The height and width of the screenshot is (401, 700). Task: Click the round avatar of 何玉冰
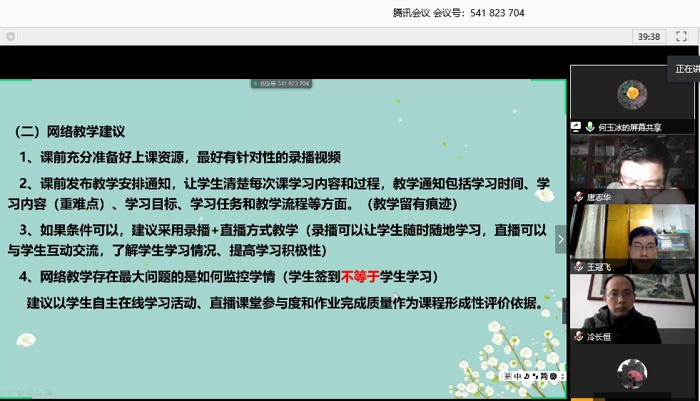630,93
